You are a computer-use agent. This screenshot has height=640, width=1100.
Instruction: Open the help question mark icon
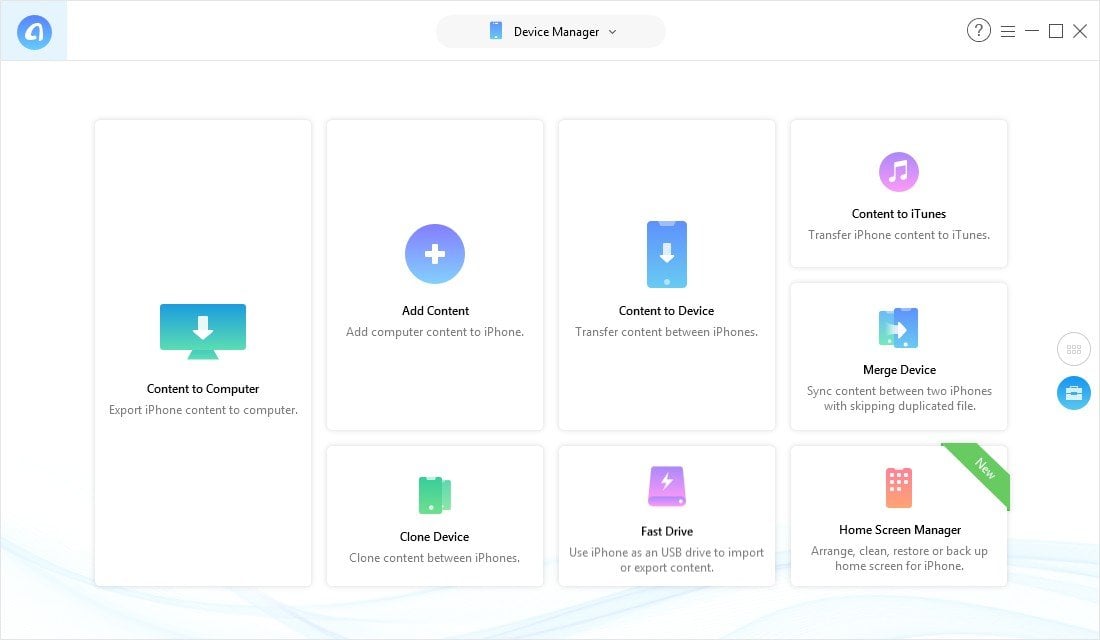[x=978, y=31]
